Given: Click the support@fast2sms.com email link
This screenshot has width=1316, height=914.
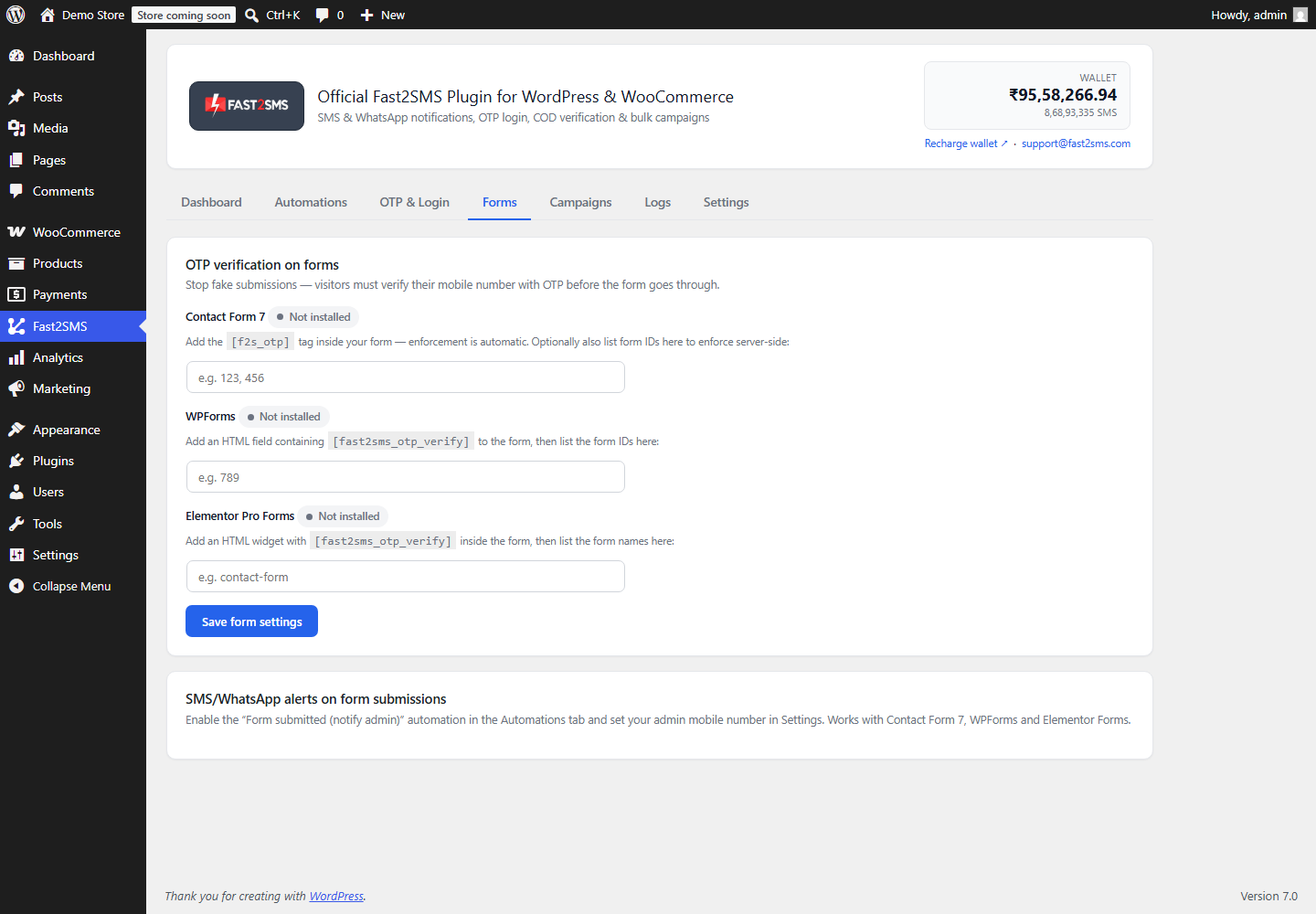Looking at the screenshot, I should 1076,143.
